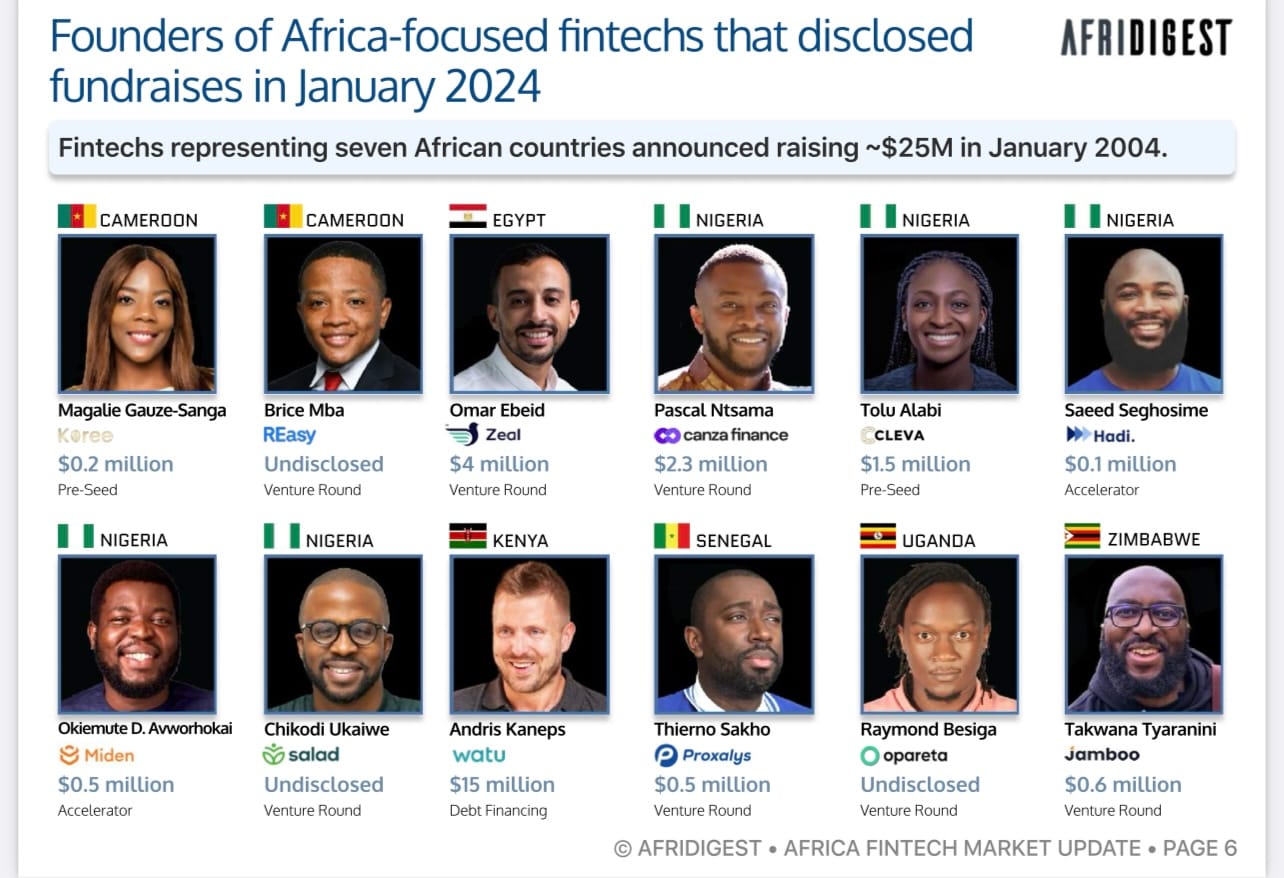Click the $15 million amount text

pyautogui.click(x=502, y=785)
